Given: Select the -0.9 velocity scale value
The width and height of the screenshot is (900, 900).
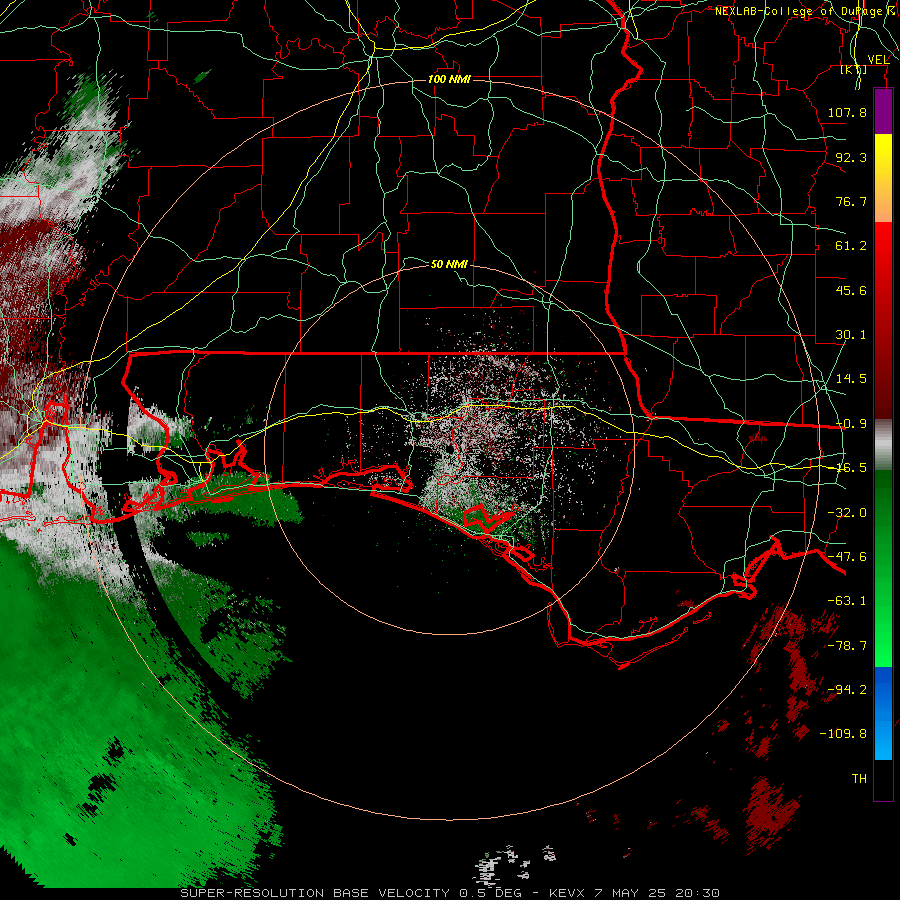Looking at the screenshot, I should pos(851,424).
